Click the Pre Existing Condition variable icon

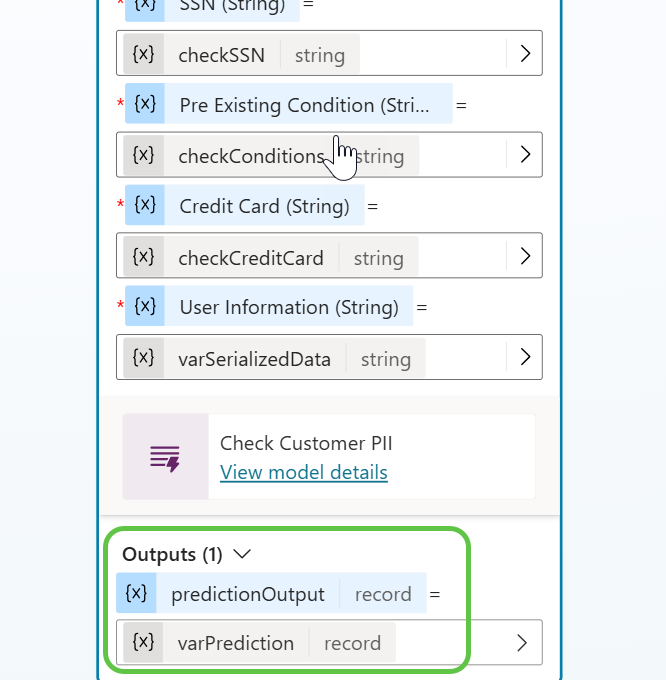(x=145, y=104)
